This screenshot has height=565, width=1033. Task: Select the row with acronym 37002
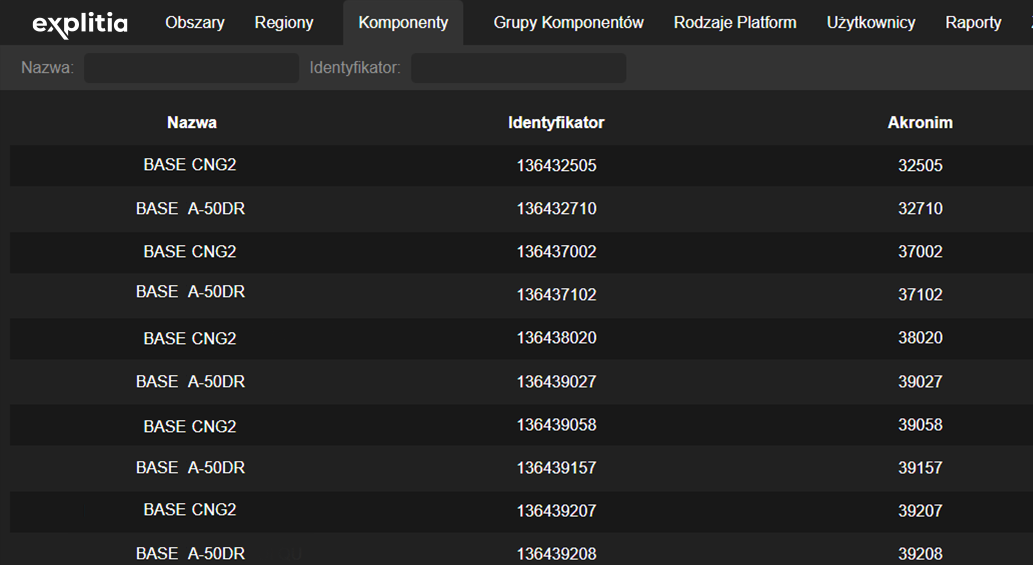point(521,252)
